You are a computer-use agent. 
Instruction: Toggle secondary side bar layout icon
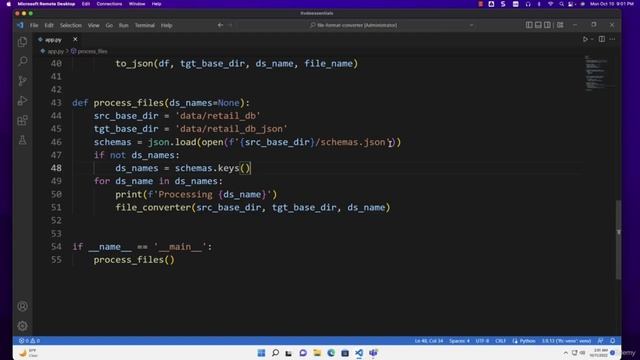pos(547,25)
